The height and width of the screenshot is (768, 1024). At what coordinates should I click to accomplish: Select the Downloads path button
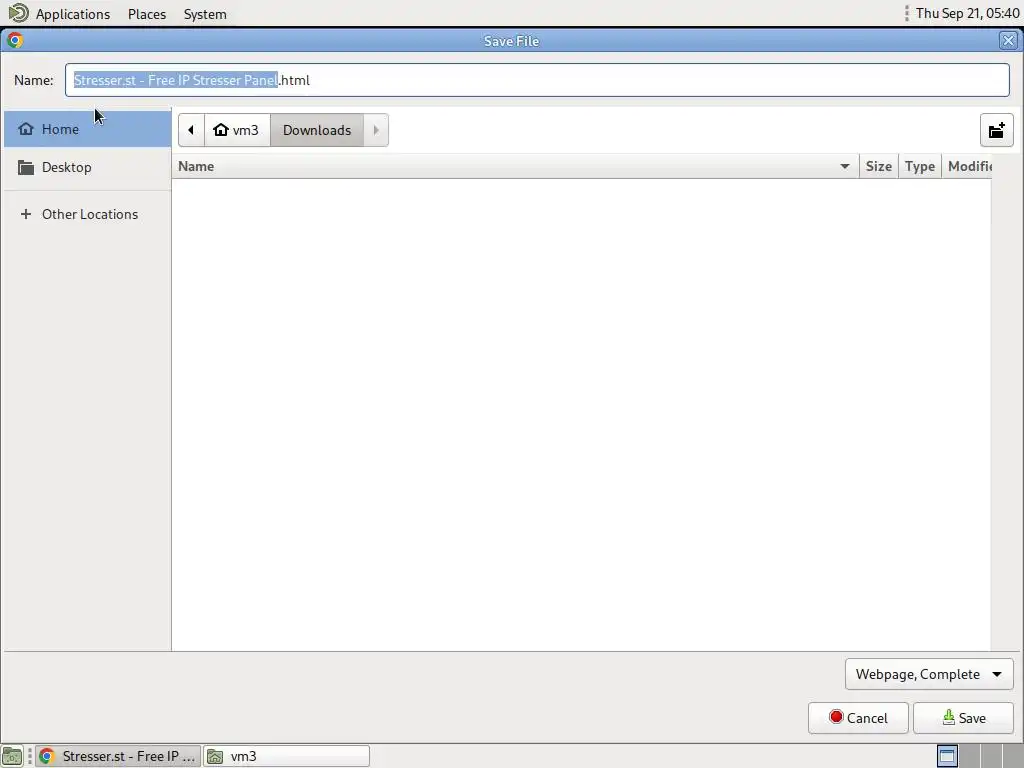[317, 130]
